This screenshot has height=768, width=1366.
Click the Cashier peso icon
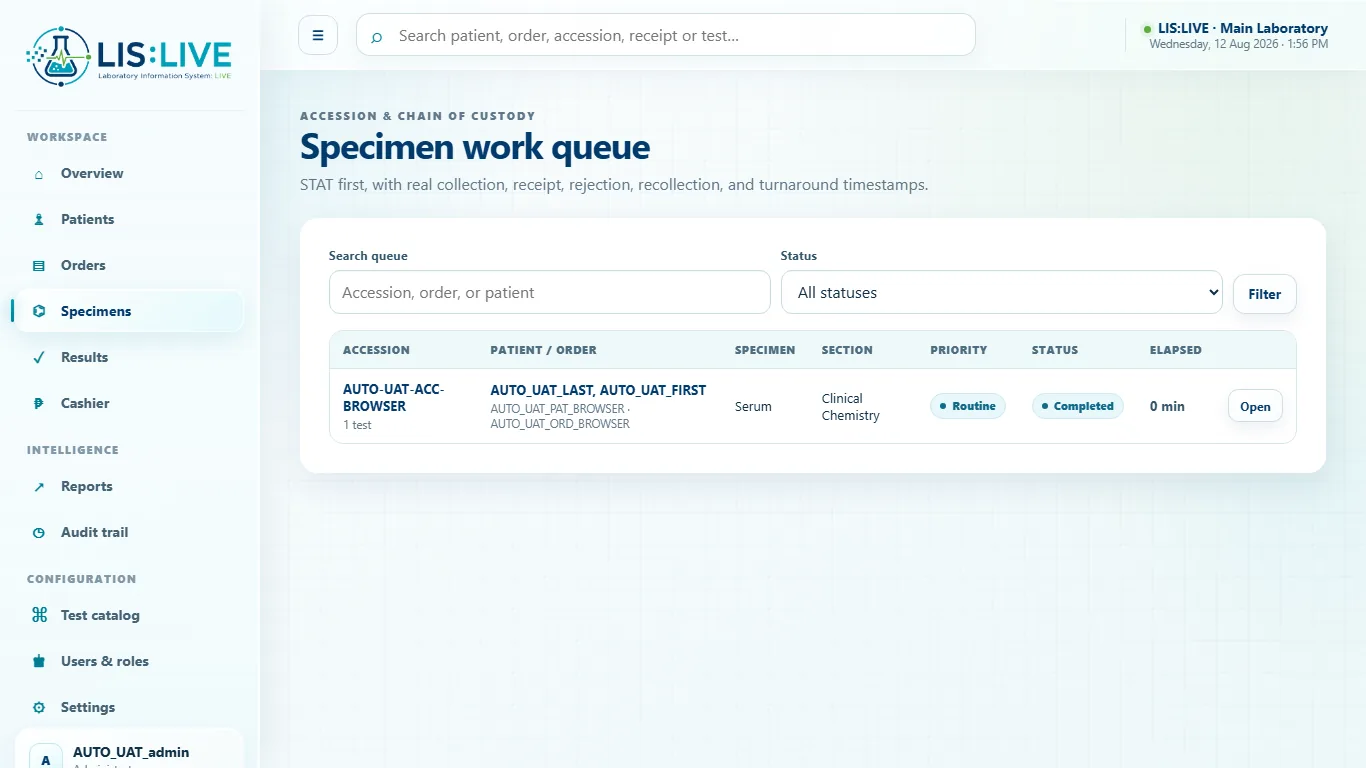(39, 404)
